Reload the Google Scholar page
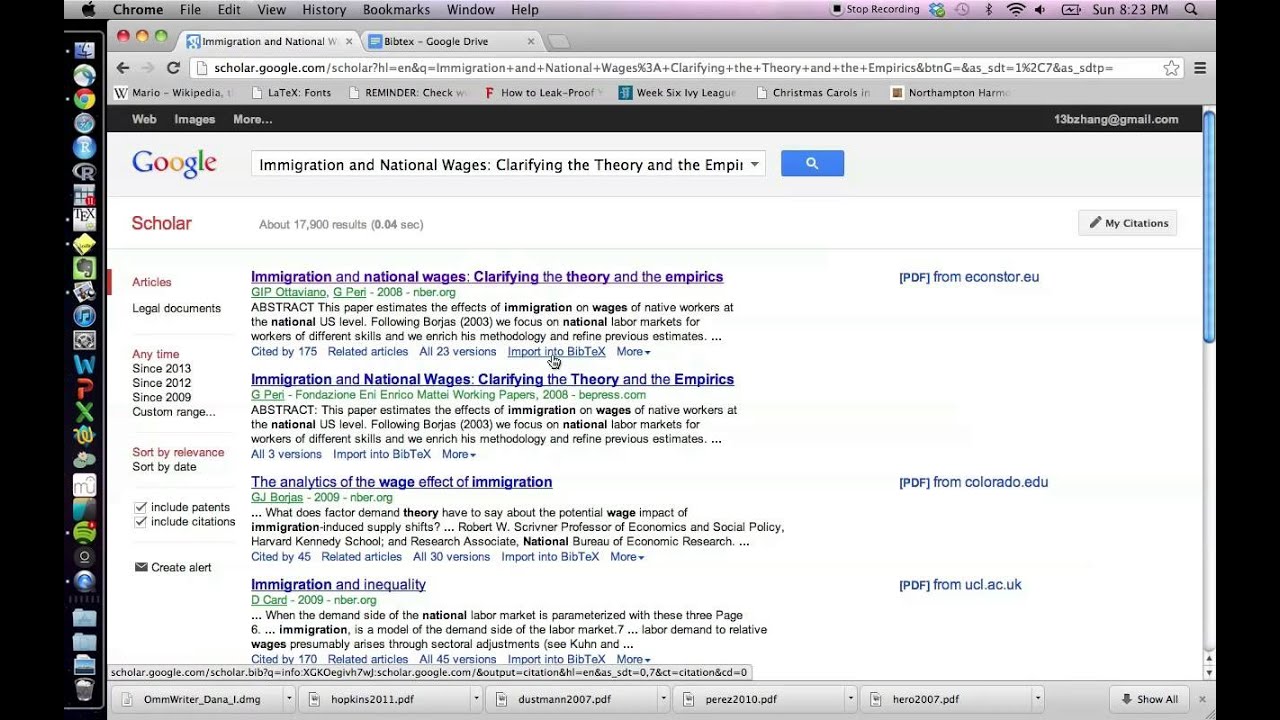 (173, 68)
